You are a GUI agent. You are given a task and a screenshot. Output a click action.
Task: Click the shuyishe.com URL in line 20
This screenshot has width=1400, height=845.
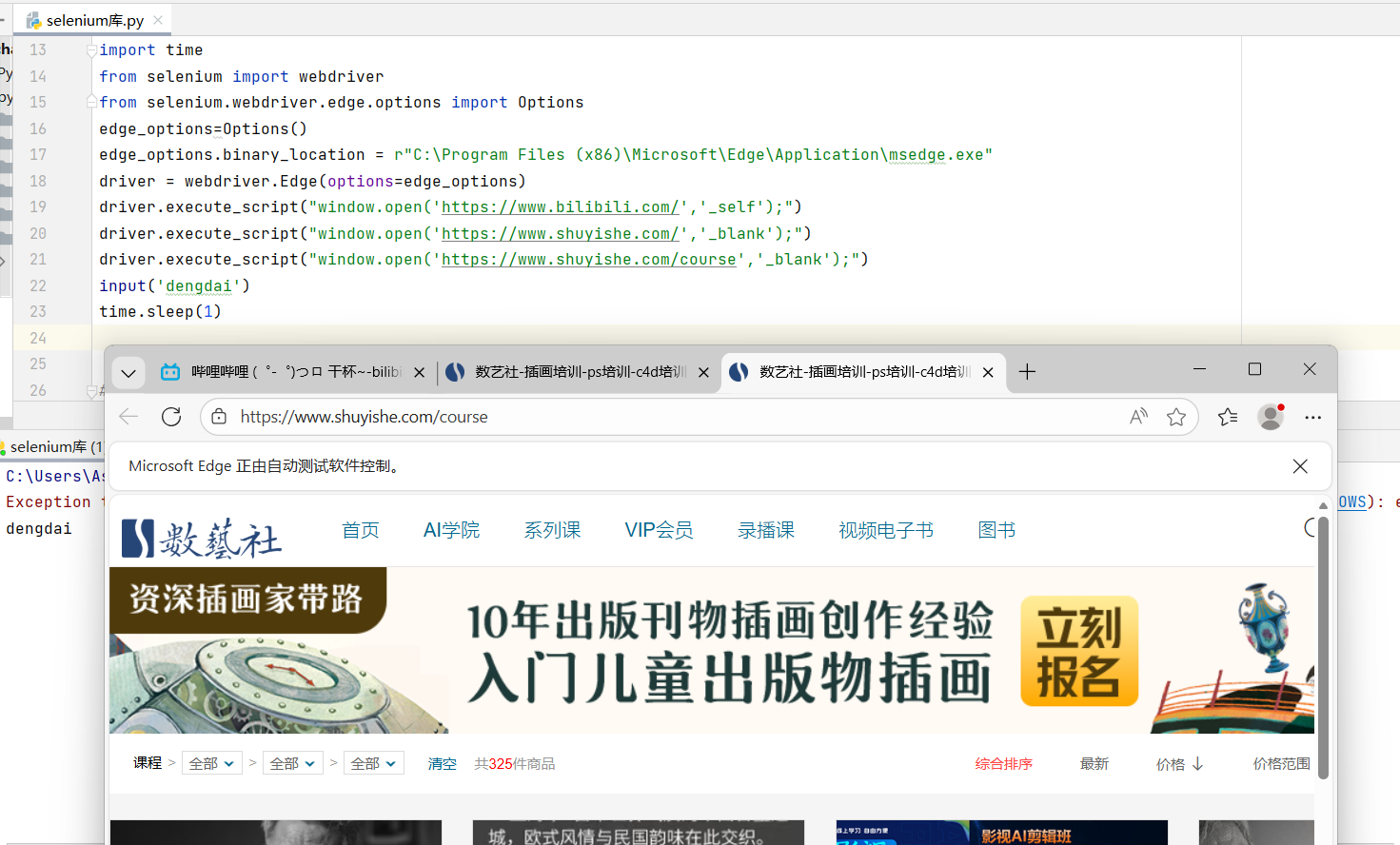point(561,233)
